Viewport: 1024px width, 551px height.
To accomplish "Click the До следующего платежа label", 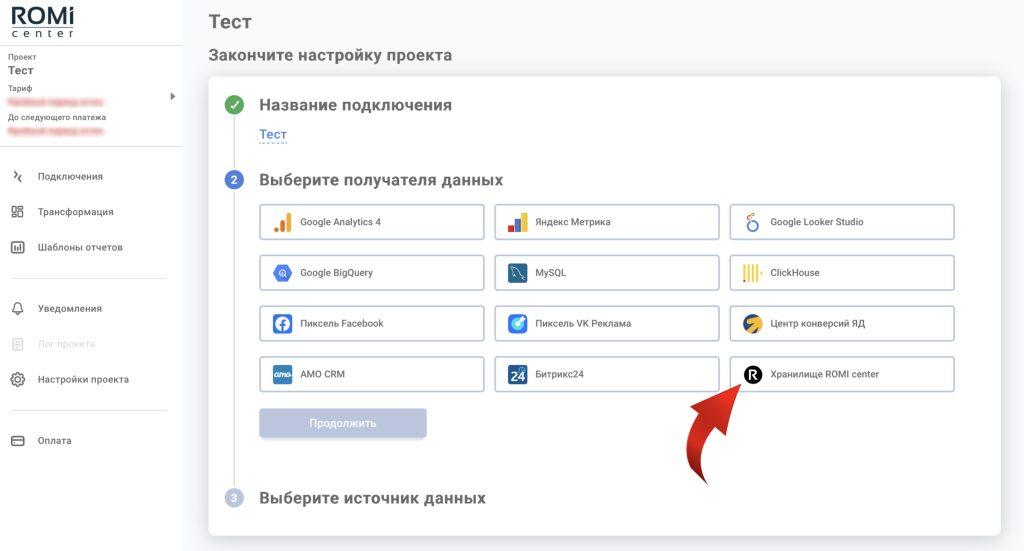I will pyautogui.click(x=57, y=118).
